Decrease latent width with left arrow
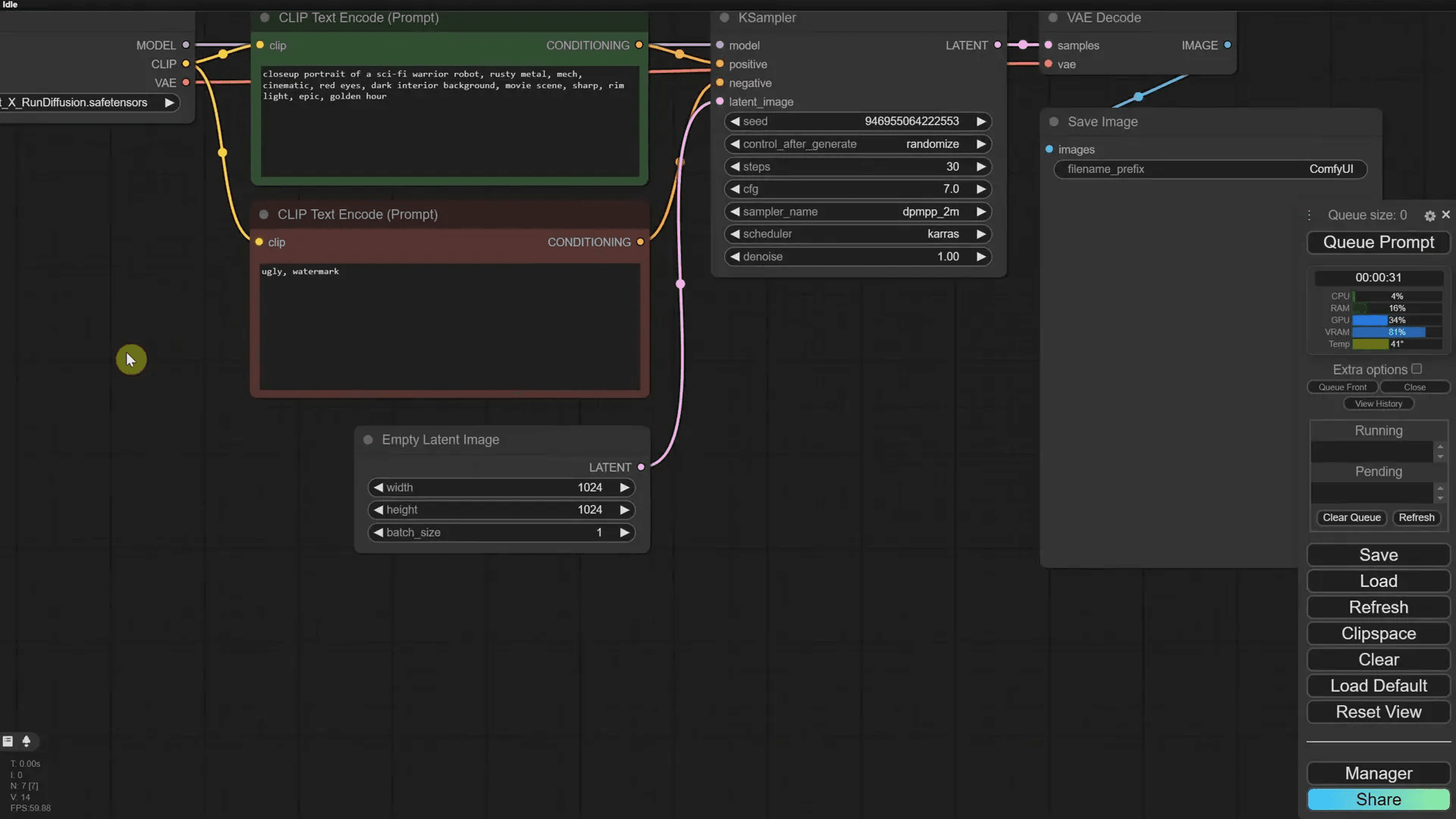The height and width of the screenshot is (819, 1456). tap(378, 488)
